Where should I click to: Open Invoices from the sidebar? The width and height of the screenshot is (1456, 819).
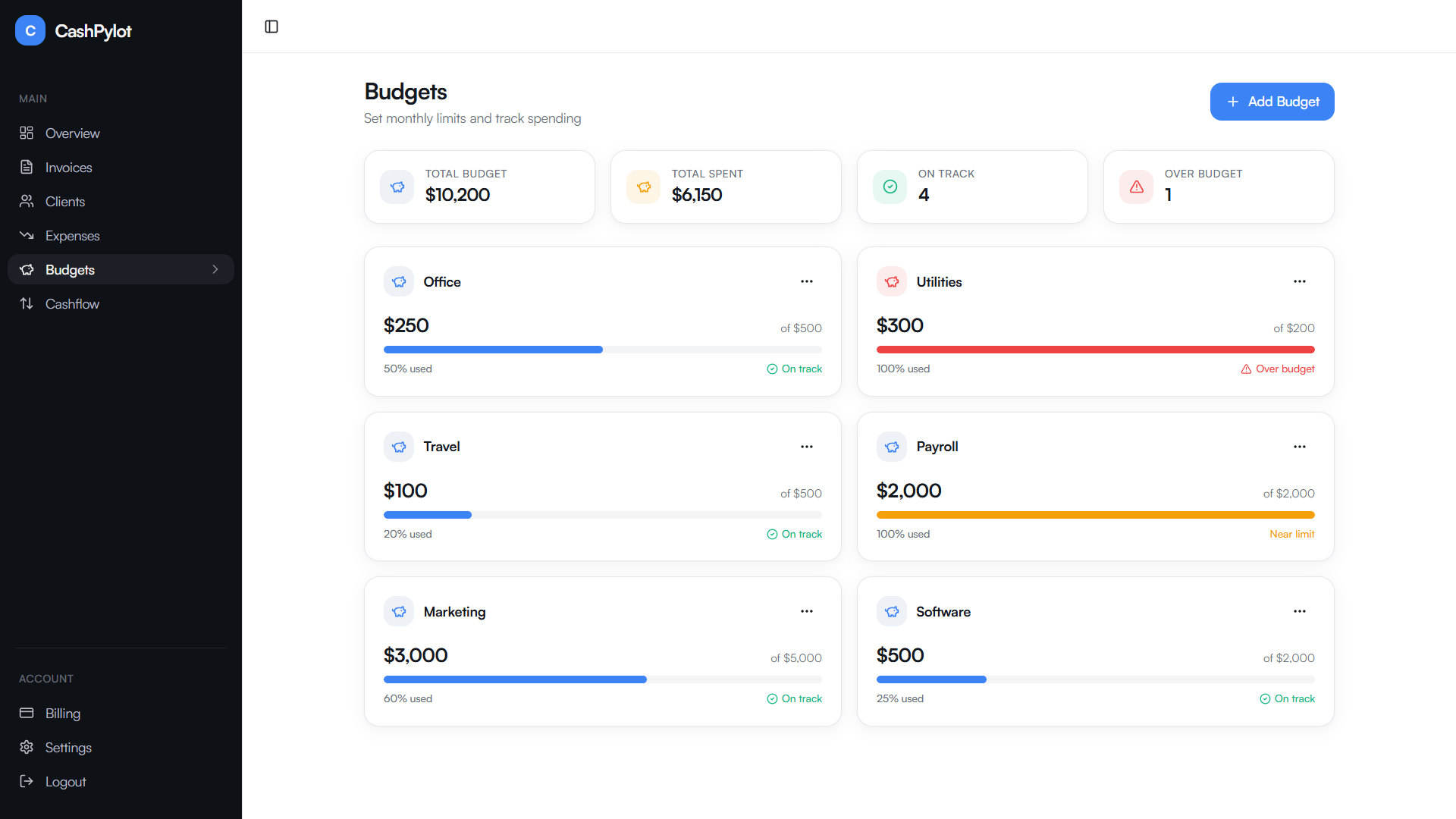click(x=68, y=167)
